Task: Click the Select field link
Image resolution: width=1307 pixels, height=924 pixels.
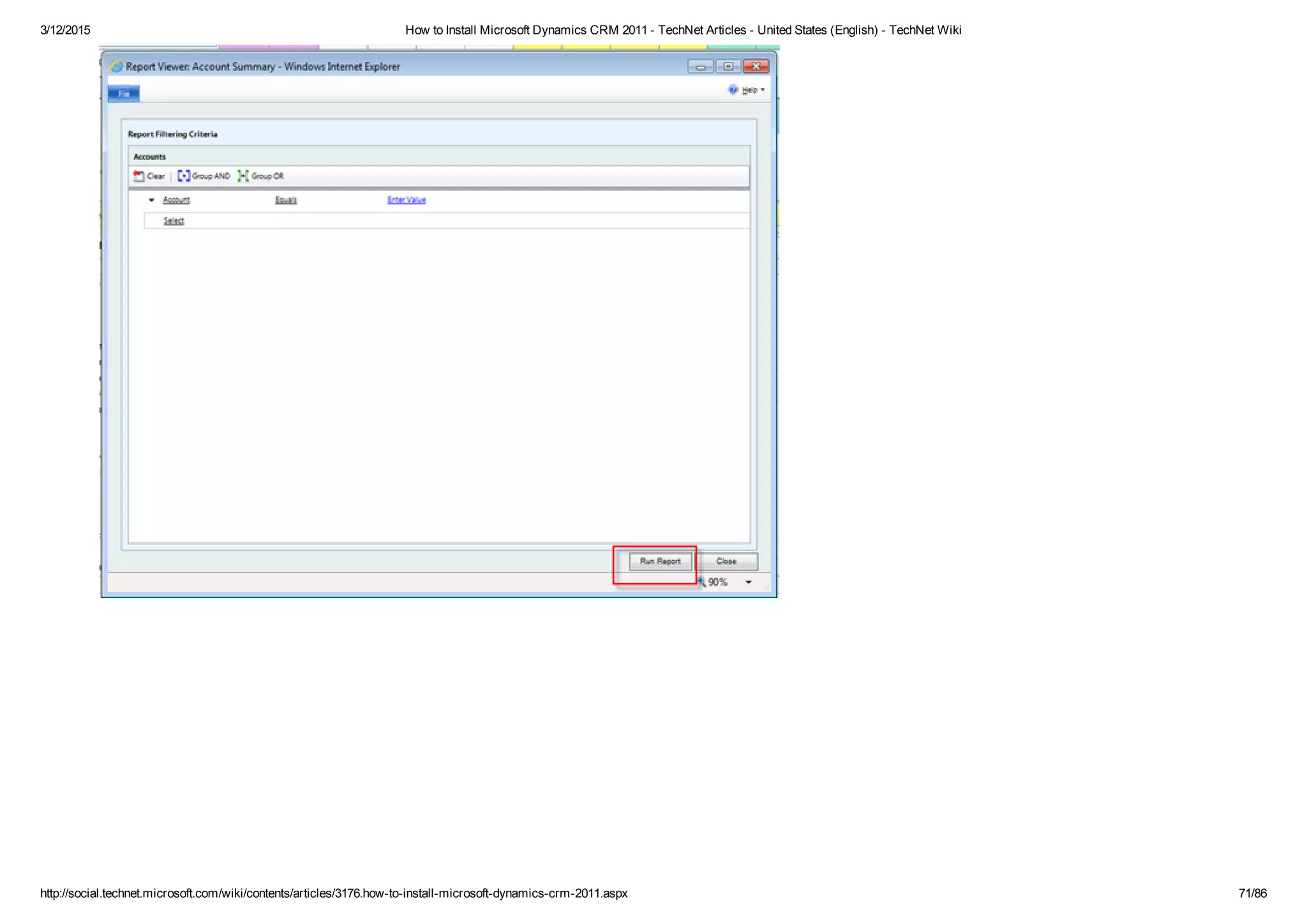Action: point(174,221)
